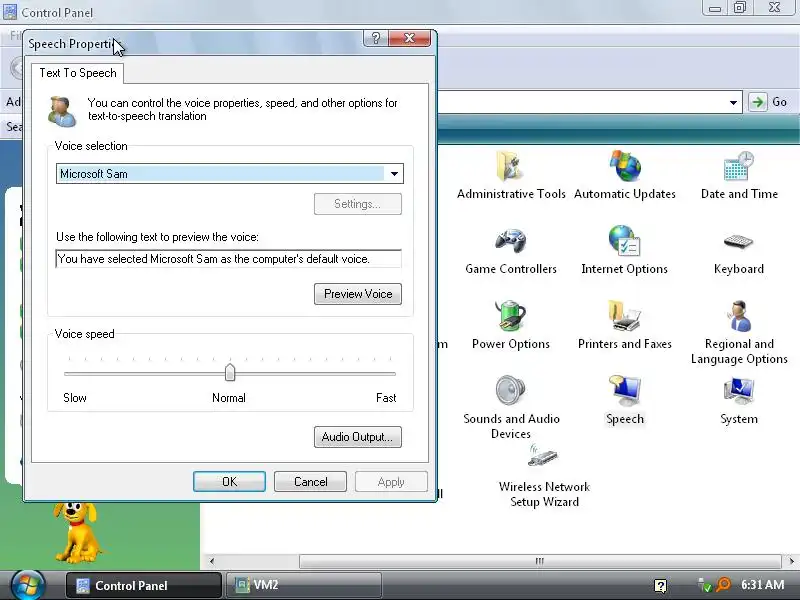Restore down the Control Panel window

(739, 8)
